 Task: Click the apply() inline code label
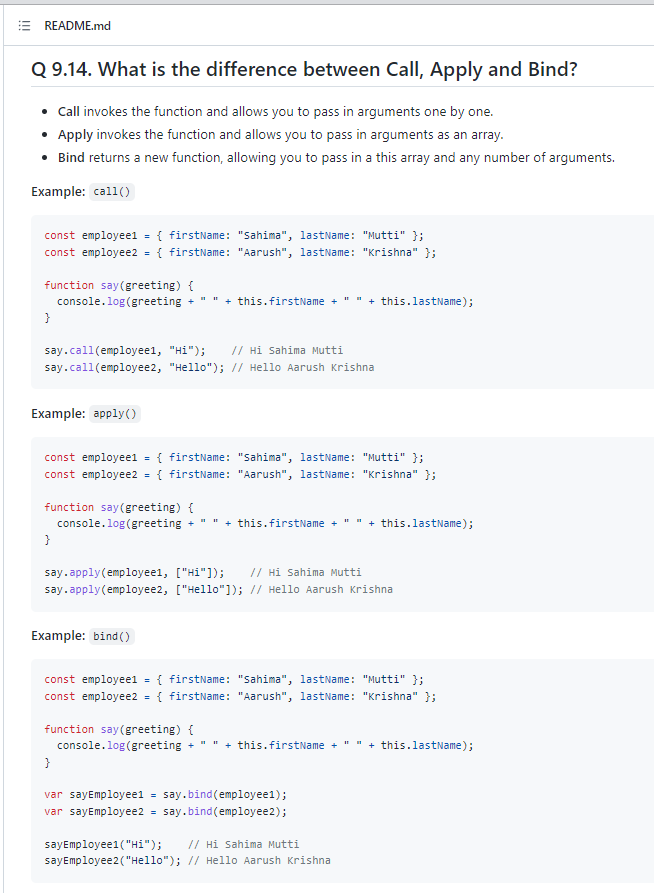click(116, 413)
